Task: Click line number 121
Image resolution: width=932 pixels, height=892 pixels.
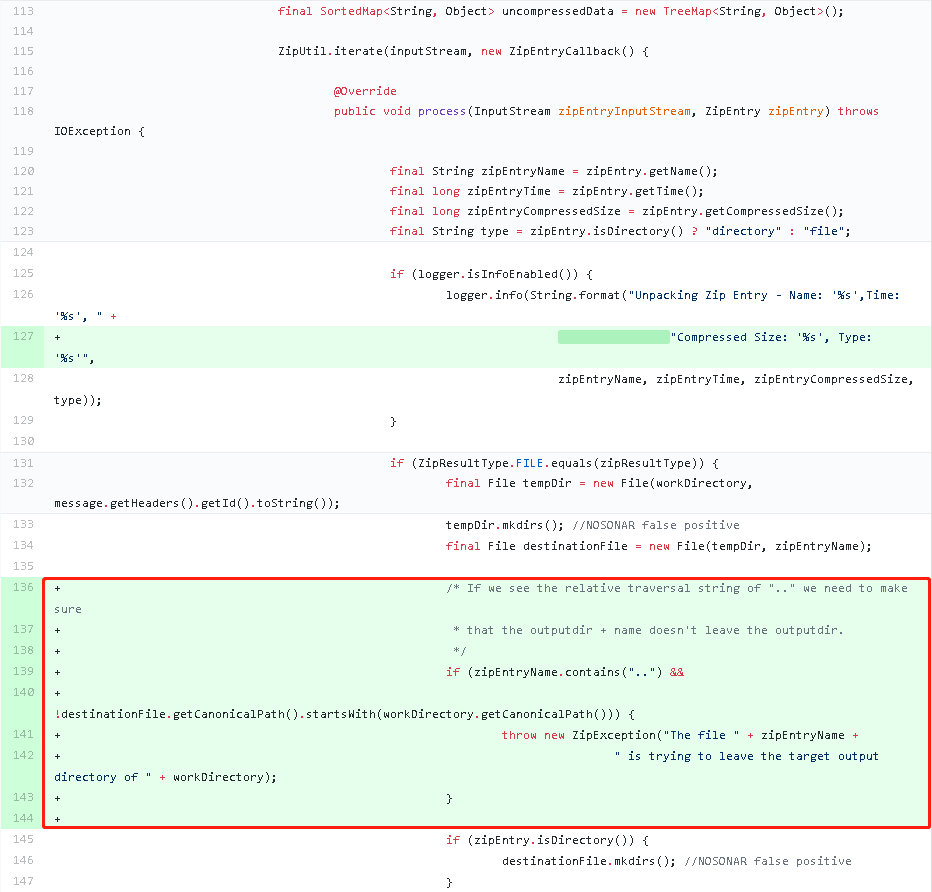Action: 23,191
